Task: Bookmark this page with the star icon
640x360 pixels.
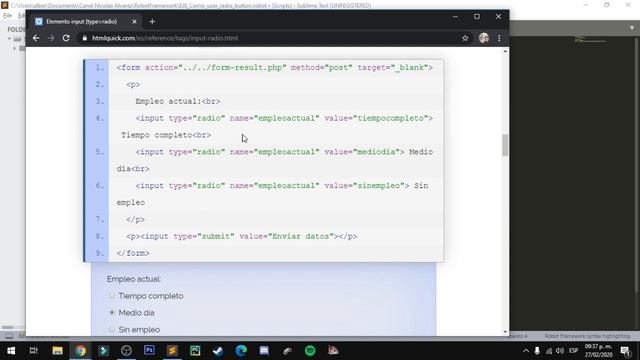Action: [465, 38]
